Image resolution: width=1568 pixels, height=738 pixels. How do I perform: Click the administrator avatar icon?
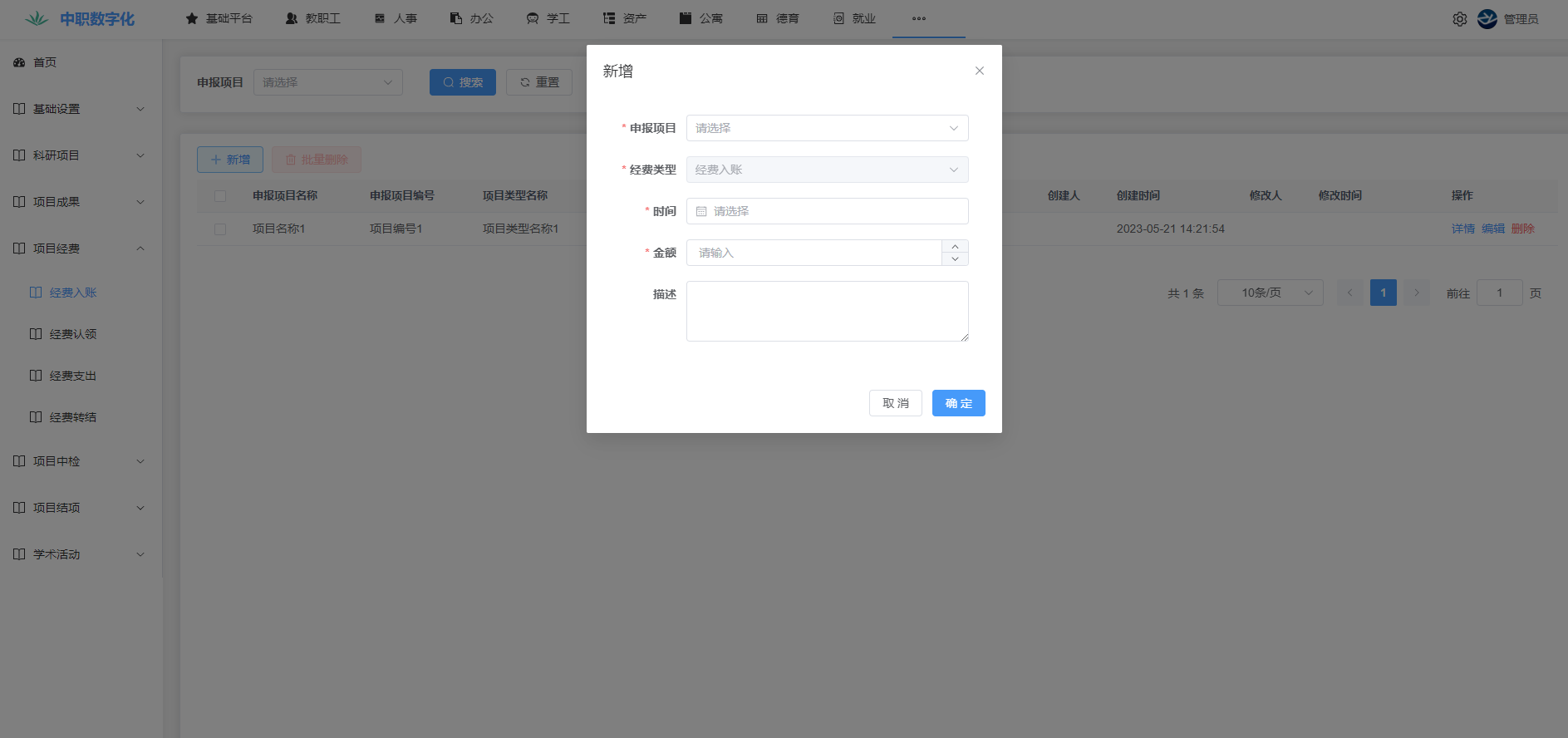point(1487,19)
